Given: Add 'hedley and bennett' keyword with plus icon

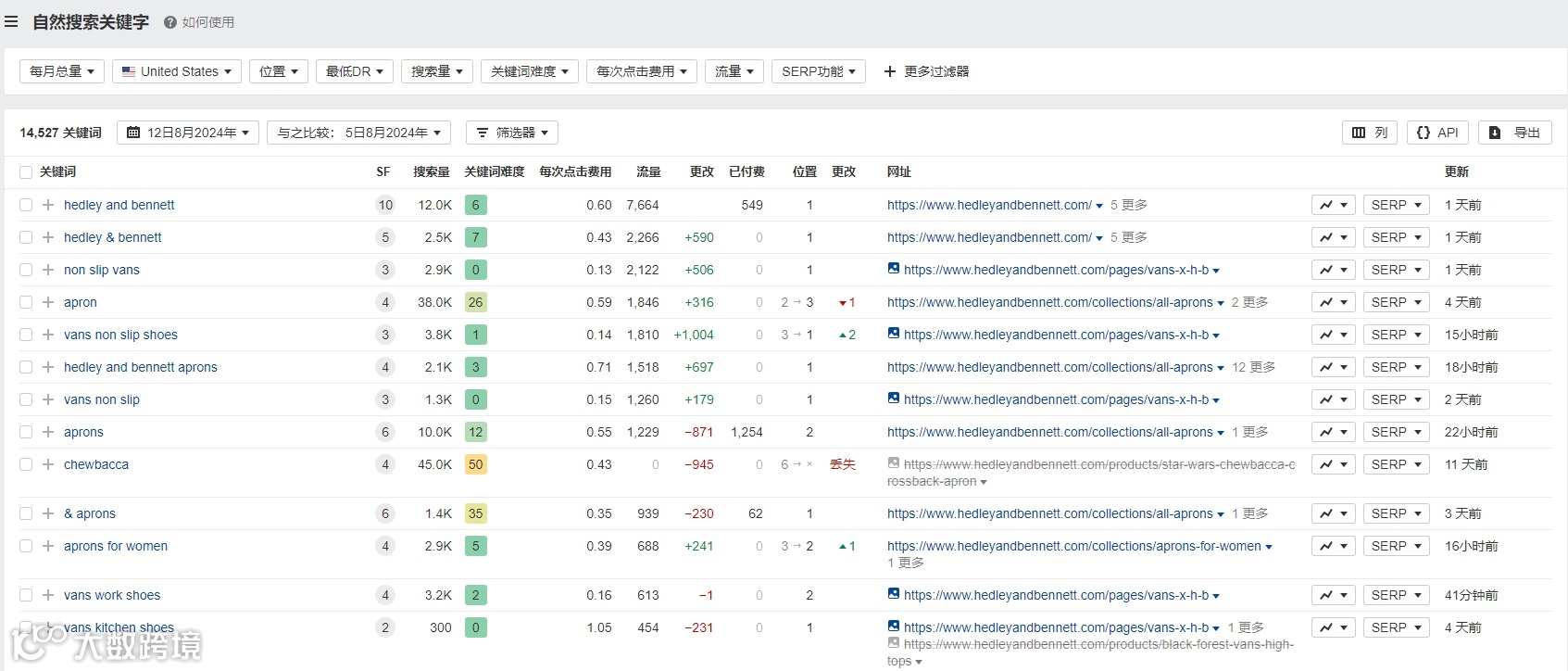Looking at the screenshot, I should 48,205.
